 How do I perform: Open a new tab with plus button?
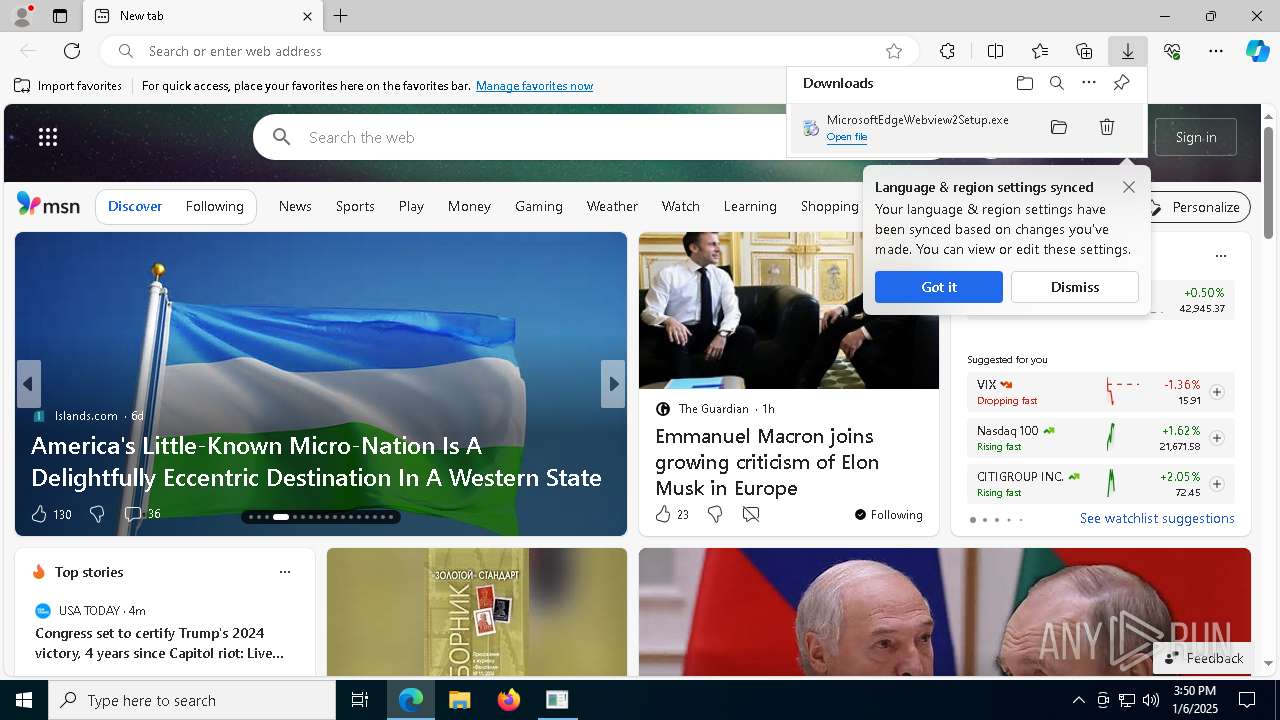tap(341, 16)
